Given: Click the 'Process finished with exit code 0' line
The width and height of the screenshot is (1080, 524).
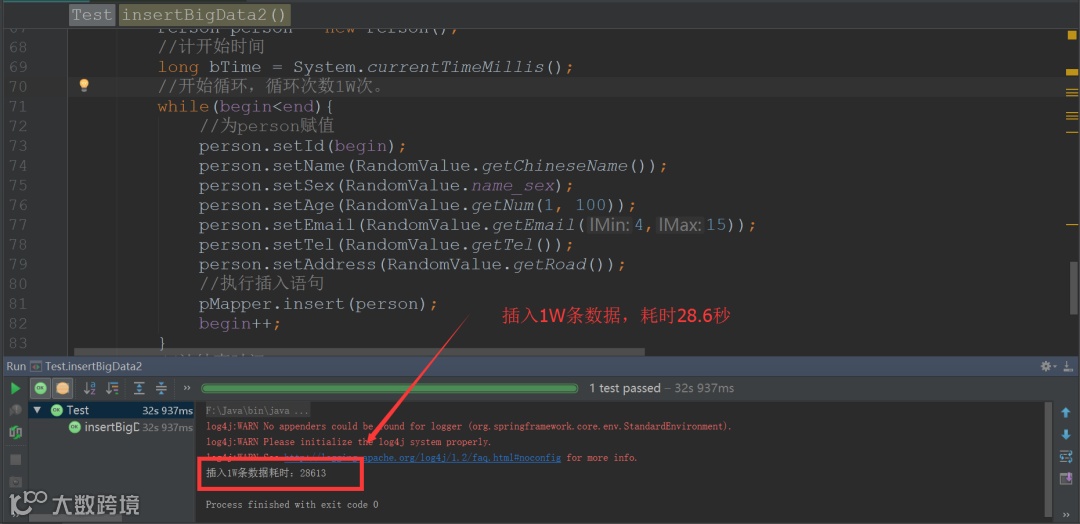Looking at the screenshot, I should 292,505.
